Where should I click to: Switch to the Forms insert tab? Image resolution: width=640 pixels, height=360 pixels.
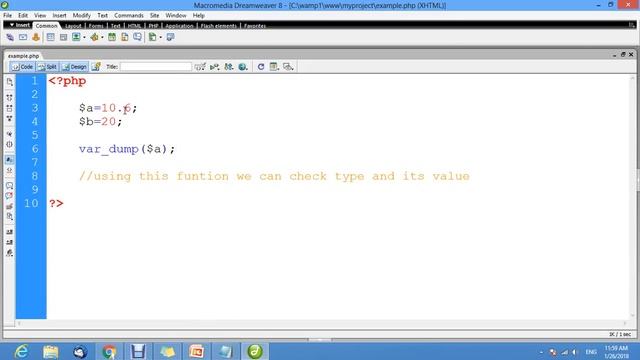click(x=96, y=26)
